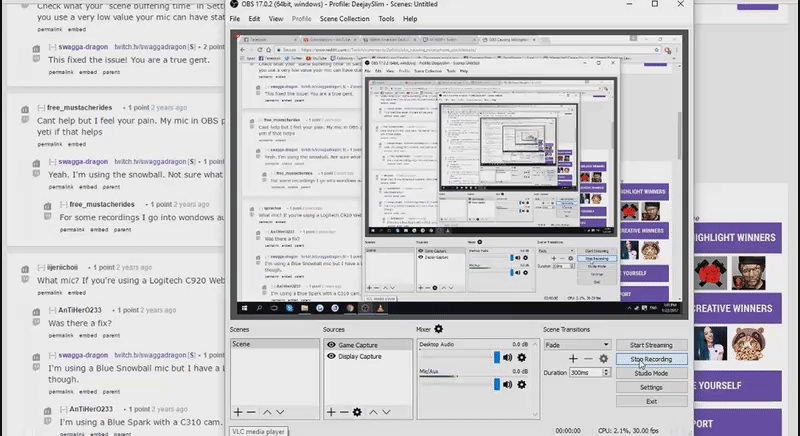Decrease Duration with stepper down arrow
The image size is (800, 436).
tap(606, 375)
